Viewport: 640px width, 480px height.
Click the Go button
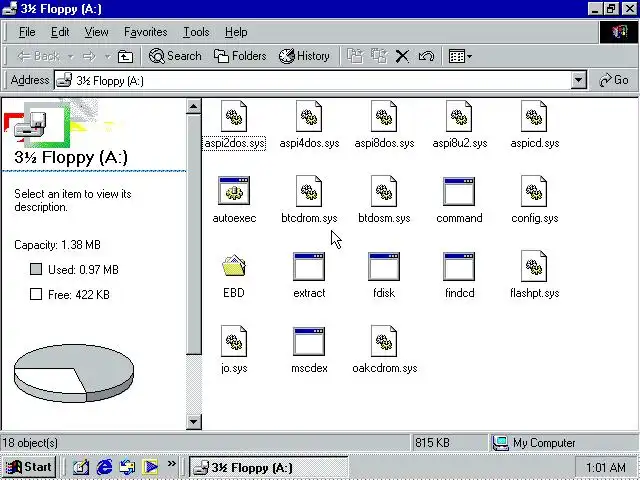pos(614,80)
